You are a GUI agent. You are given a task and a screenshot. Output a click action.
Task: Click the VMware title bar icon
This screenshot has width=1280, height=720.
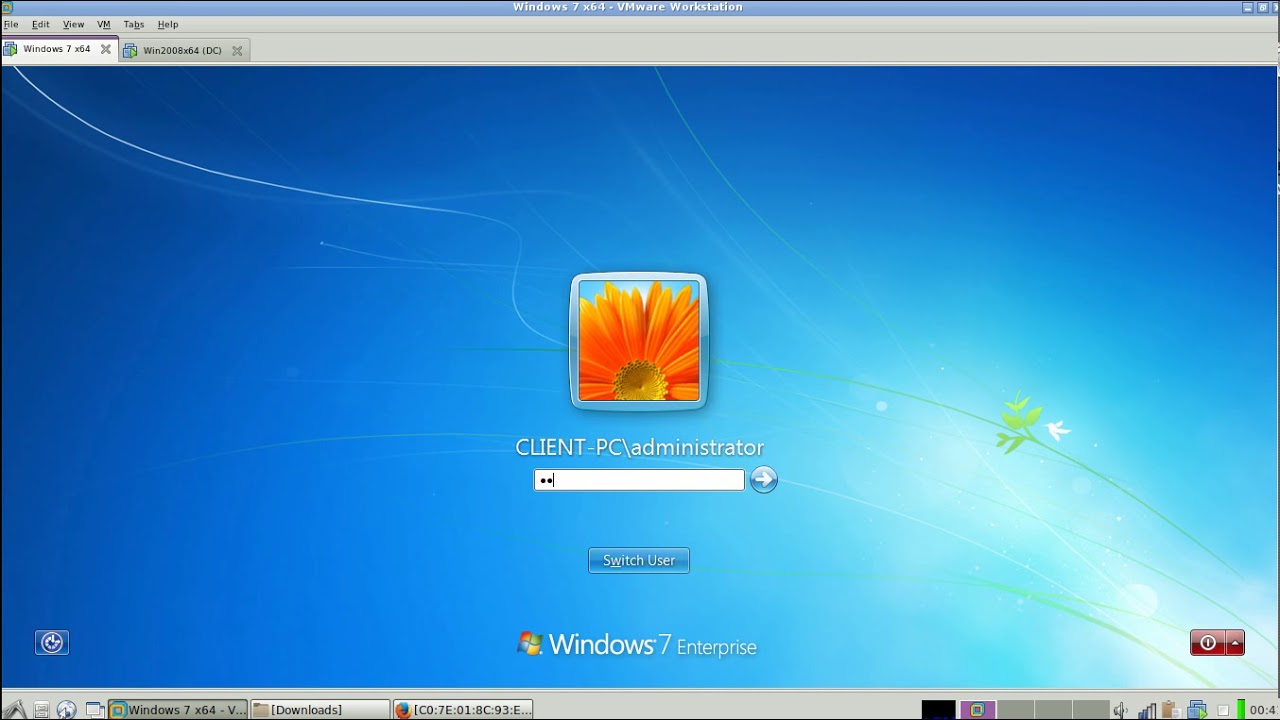[8, 7]
